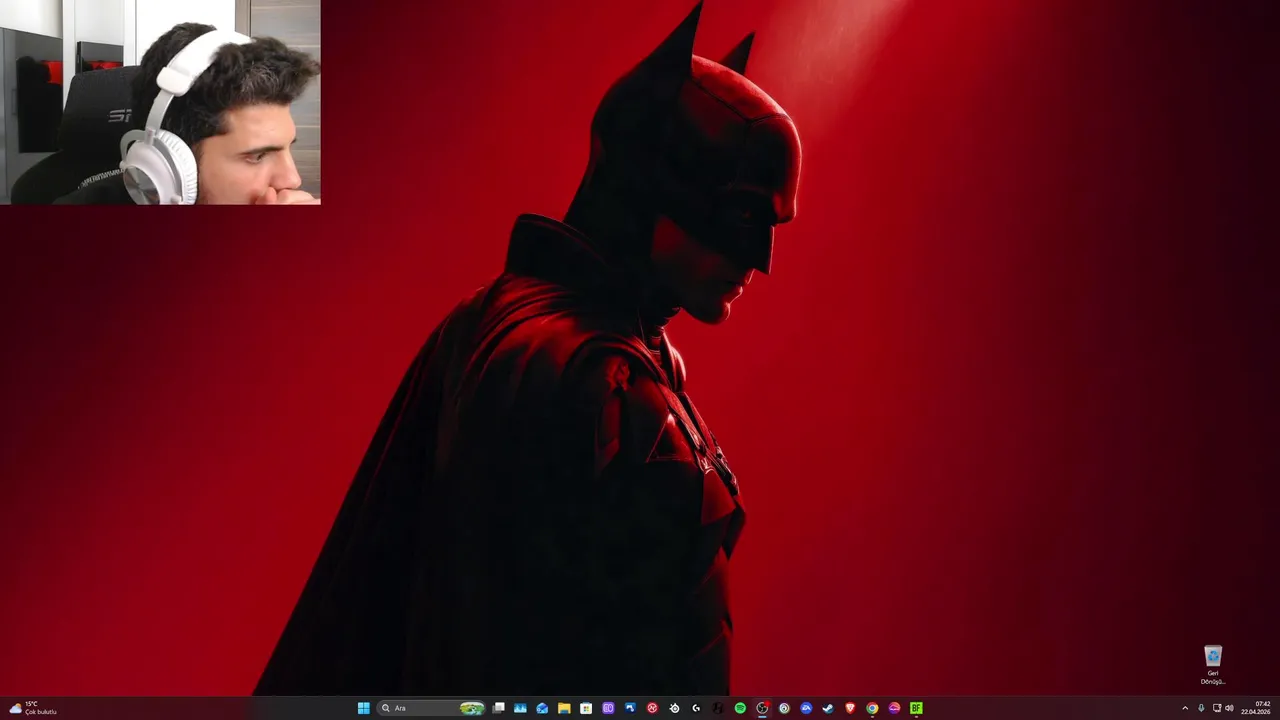Image resolution: width=1280 pixels, height=720 pixels.
Task: Switch to the OBS Studio taskbar icon
Action: tap(762, 708)
